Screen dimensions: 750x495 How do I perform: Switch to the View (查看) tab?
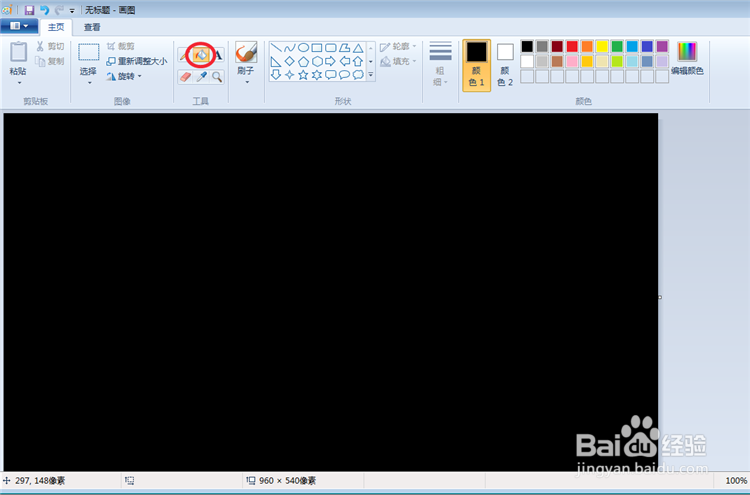click(x=92, y=27)
